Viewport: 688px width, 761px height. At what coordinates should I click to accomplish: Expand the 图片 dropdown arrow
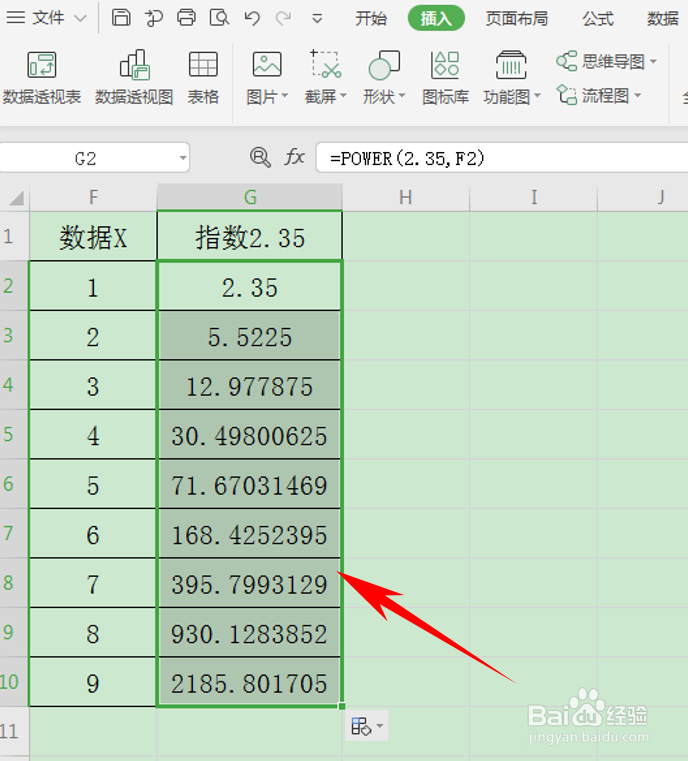pyautogui.click(x=285, y=96)
